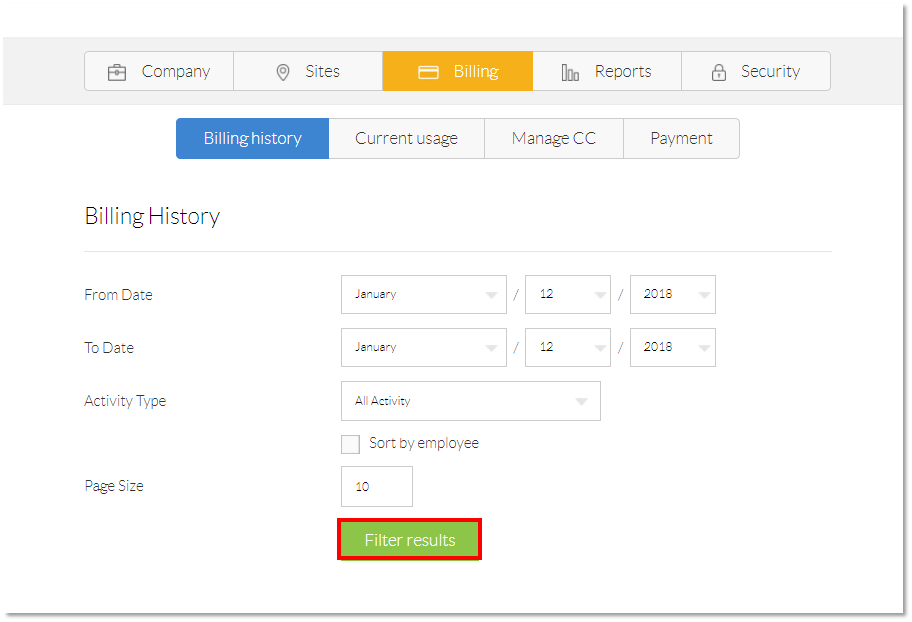Click the credit card icon on Billing tab

pos(429,72)
